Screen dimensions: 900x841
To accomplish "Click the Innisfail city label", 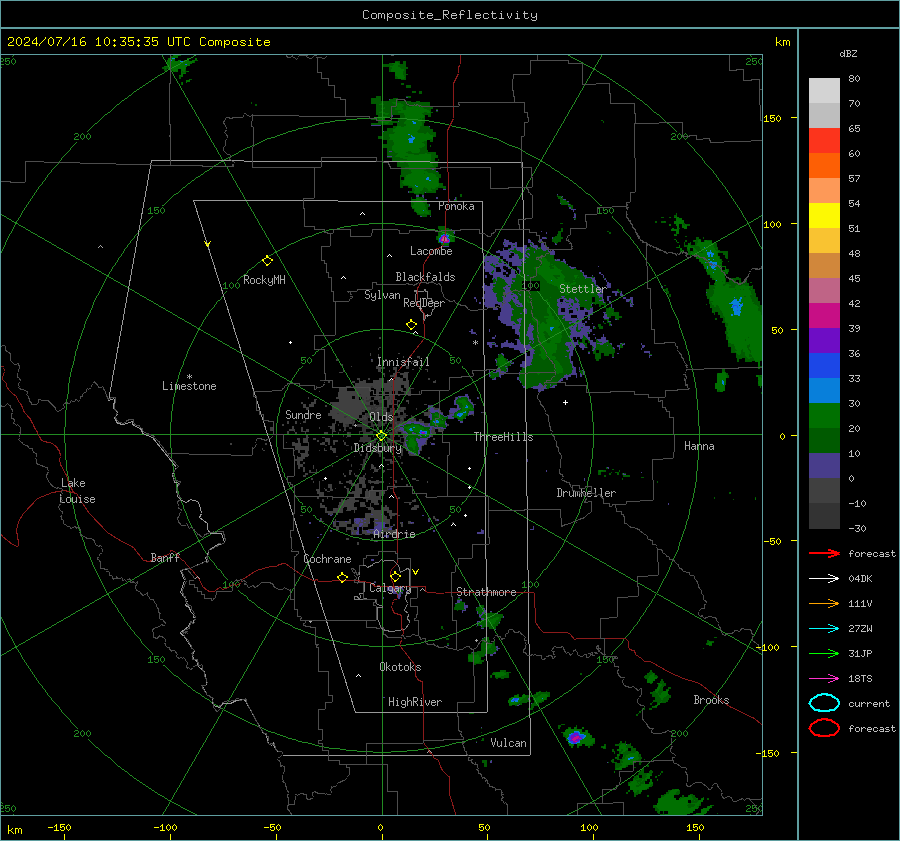I will [403, 362].
